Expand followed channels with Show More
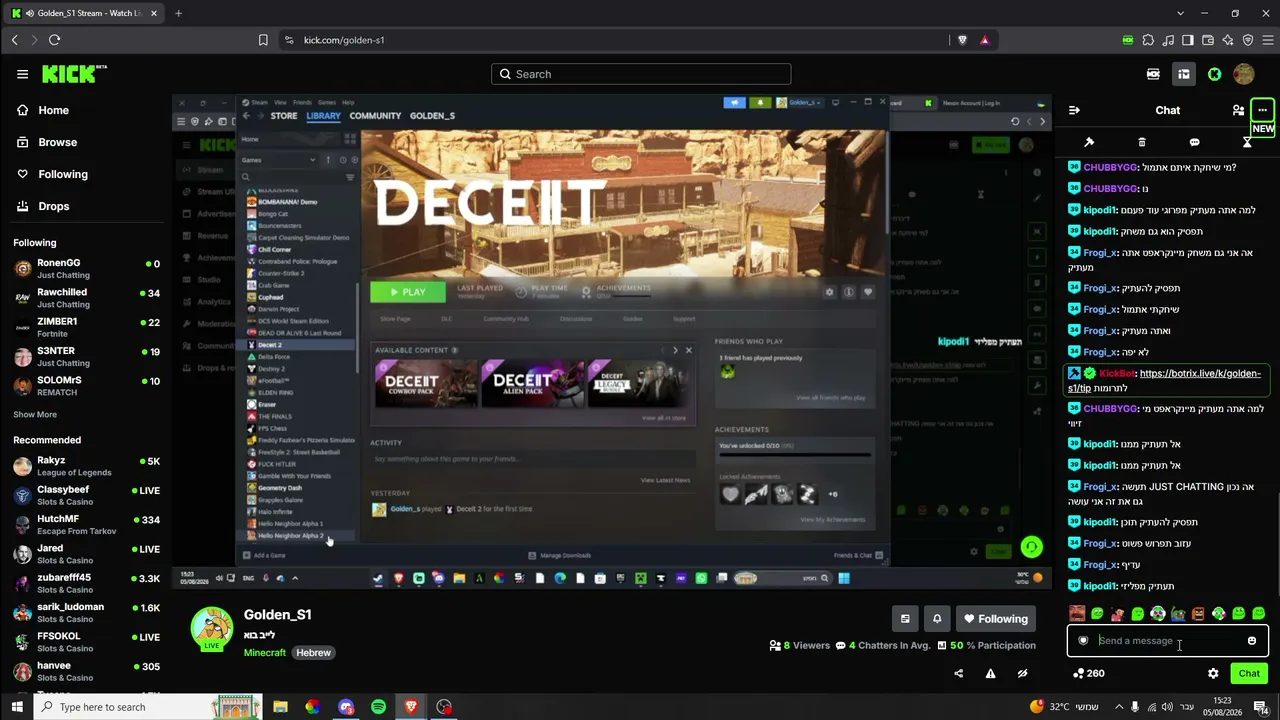The height and width of the screenshot is (720, 1280). 35,414
